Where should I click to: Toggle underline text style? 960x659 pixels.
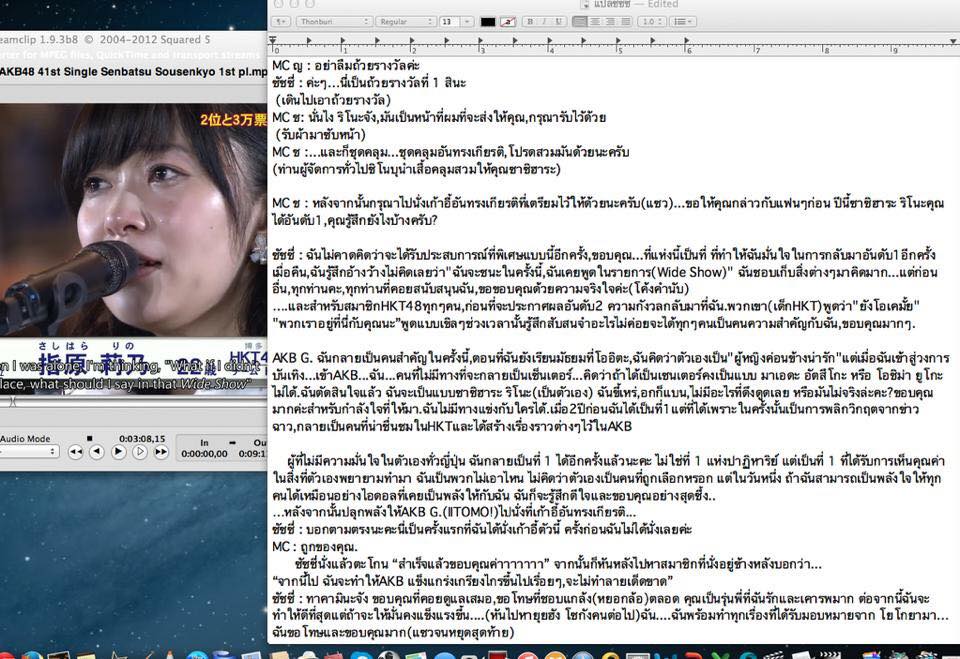pyautogui.click(x=558, y=21)
